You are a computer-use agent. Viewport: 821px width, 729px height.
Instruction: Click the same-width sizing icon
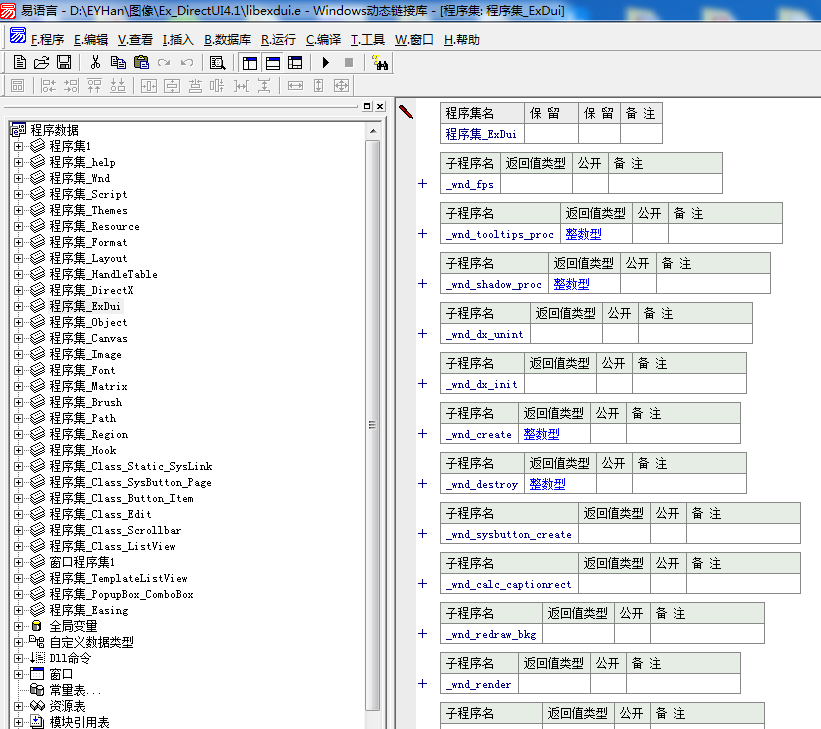(x=295, y=85)
